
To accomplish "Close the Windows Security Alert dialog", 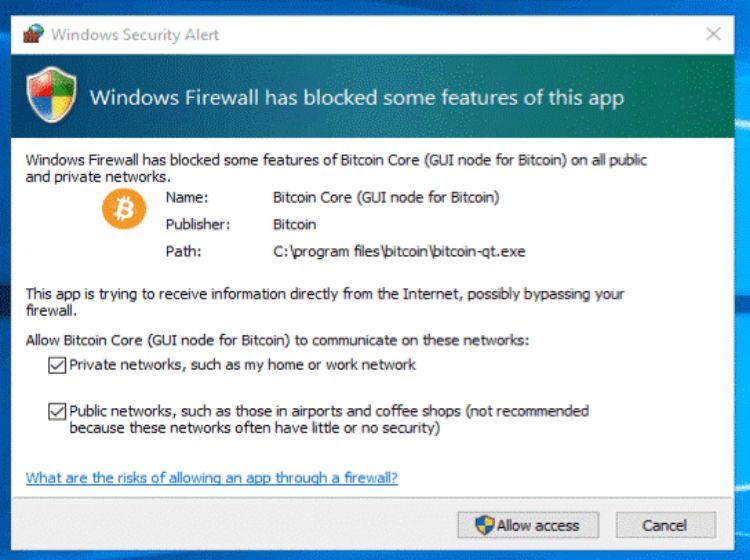I will tap(713, 34).
